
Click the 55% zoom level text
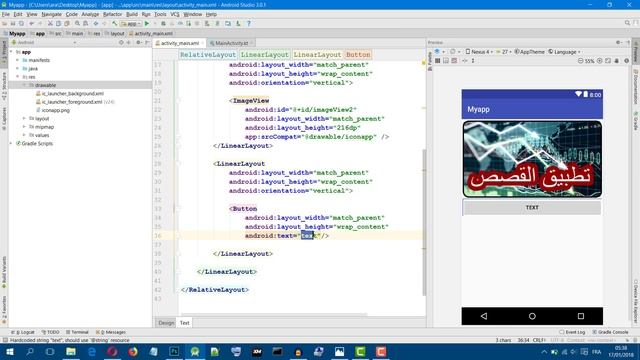pos(589,61)
